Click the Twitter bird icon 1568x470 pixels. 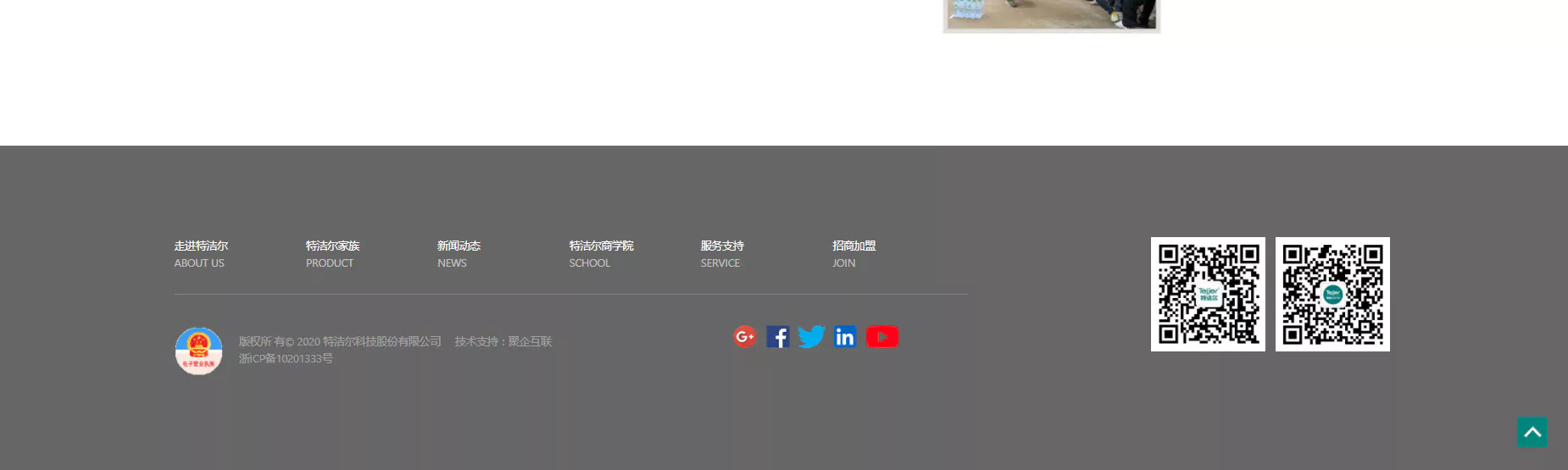(811, 337)
